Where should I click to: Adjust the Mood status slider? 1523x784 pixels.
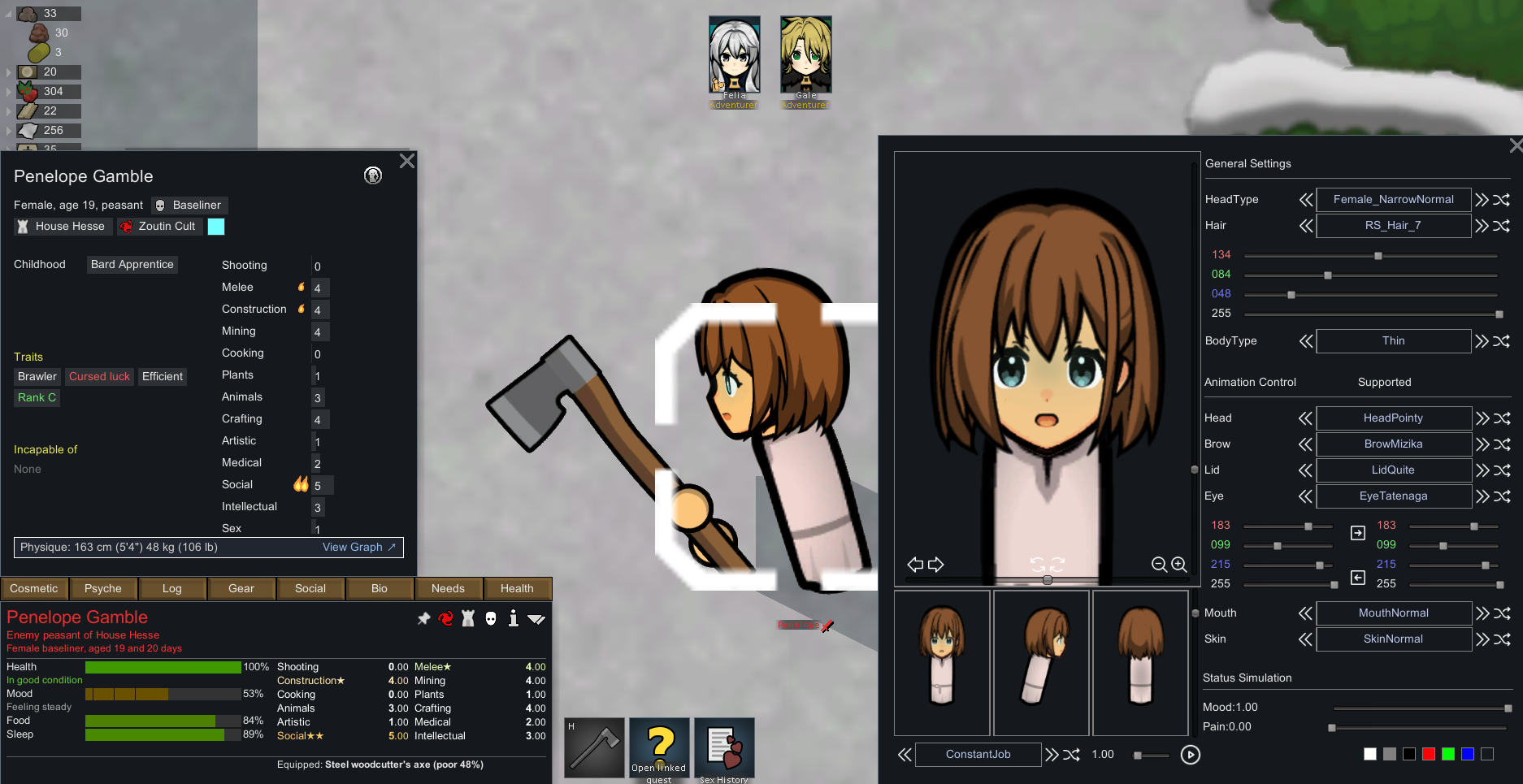coord(1422,708)
